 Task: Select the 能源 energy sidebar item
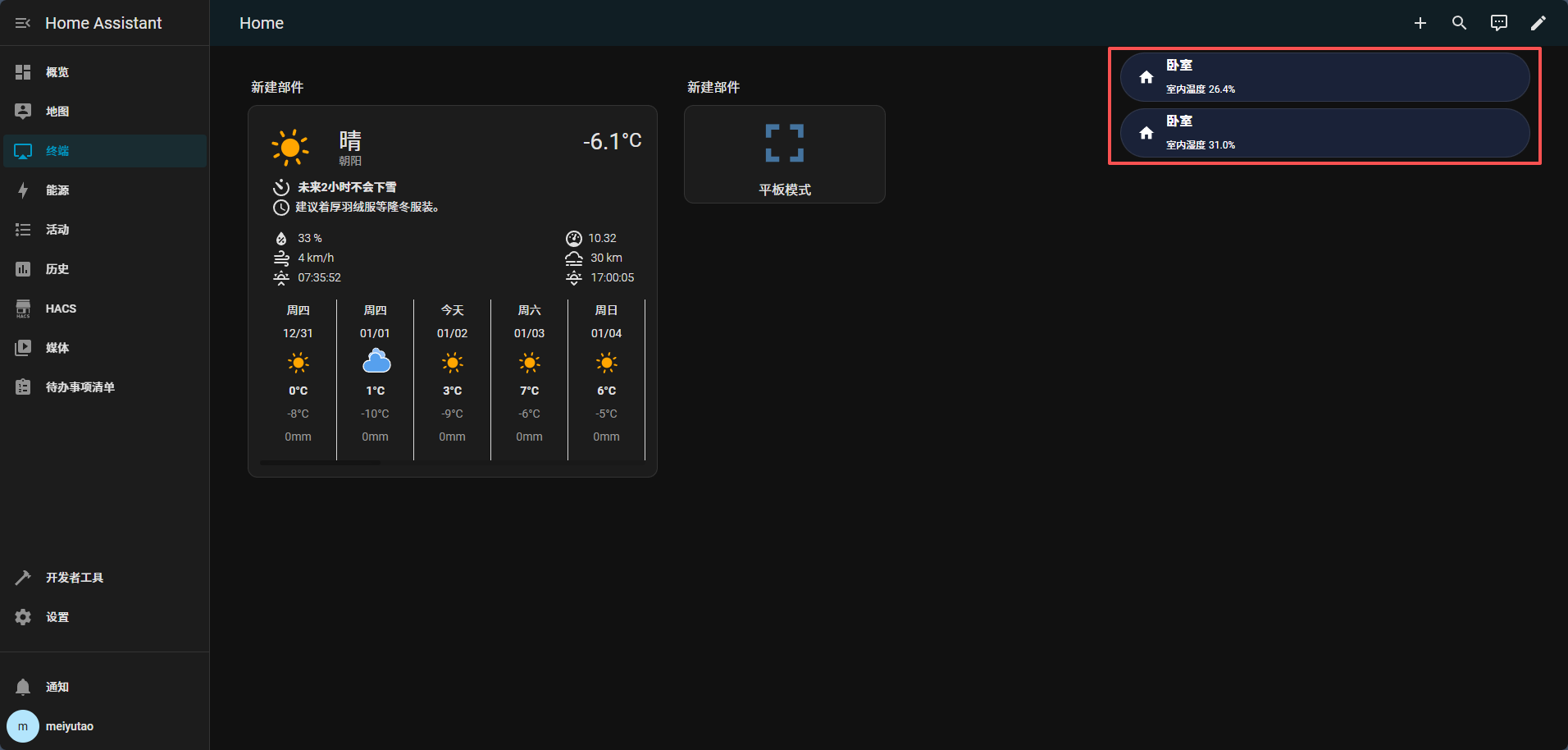tap(57, 190)
